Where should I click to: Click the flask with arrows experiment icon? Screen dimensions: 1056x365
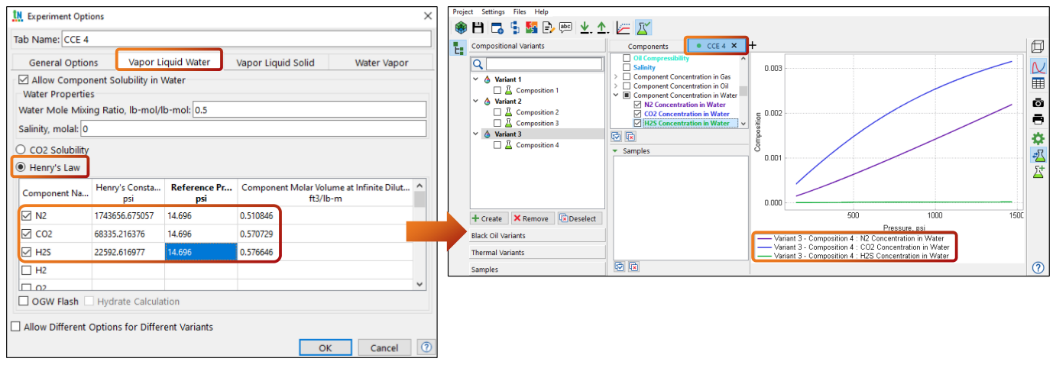tap(1038, 155)
